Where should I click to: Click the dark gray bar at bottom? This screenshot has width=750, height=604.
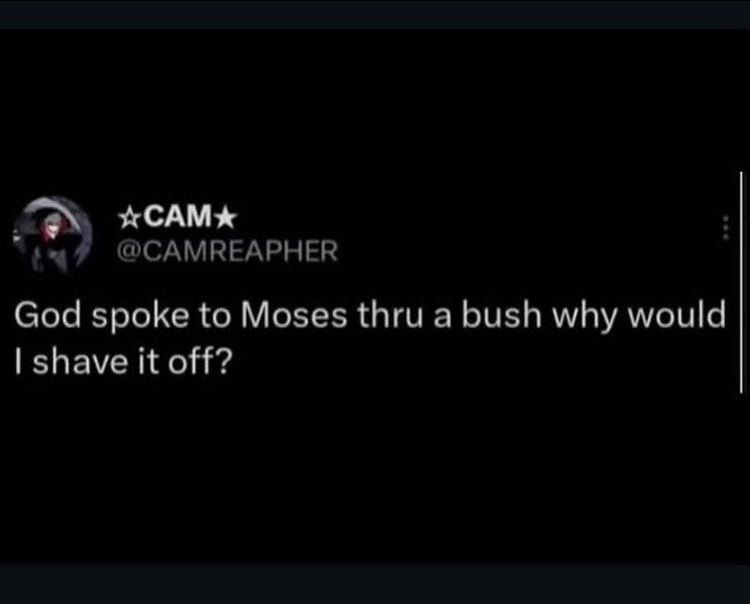375,584
